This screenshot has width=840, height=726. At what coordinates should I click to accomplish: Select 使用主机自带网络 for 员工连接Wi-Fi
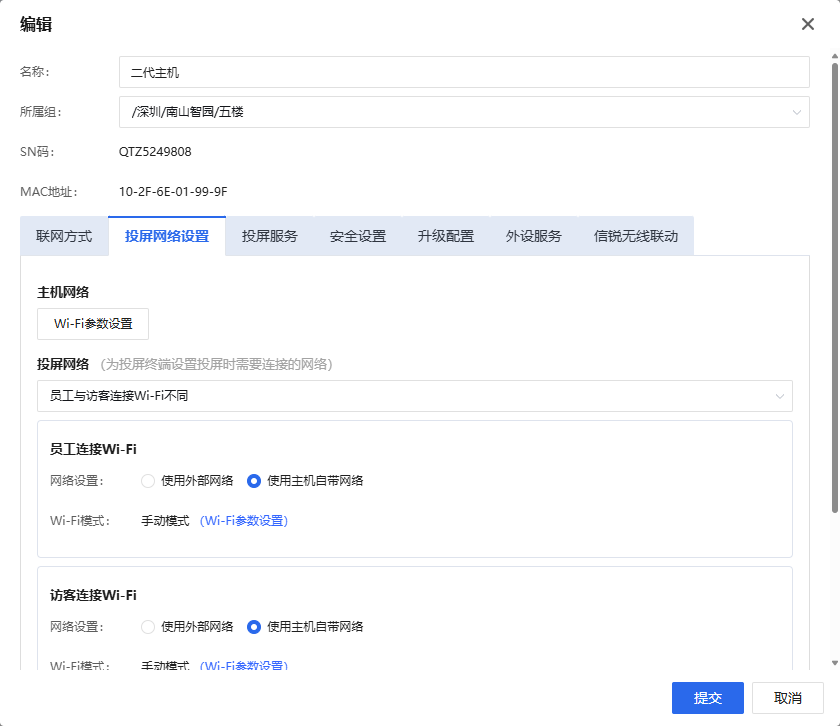[254, 481]
